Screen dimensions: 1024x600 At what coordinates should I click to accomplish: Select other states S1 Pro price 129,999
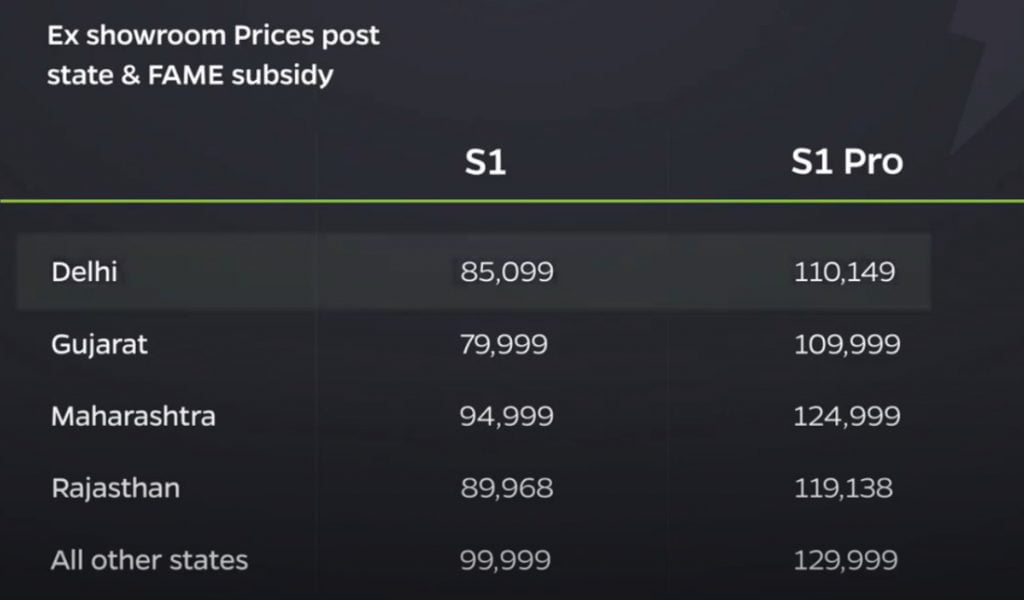(x=846, y=560)
